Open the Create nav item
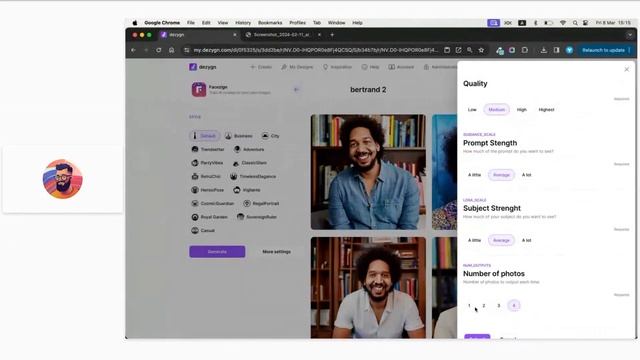The height and width of the screenshot is (360, 640). coord(261,67)
